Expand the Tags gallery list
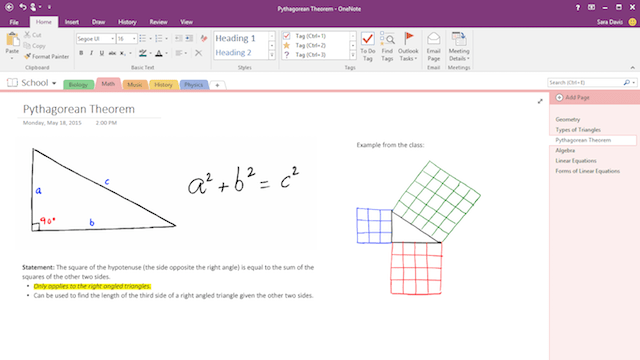 [x=353, y=55]
